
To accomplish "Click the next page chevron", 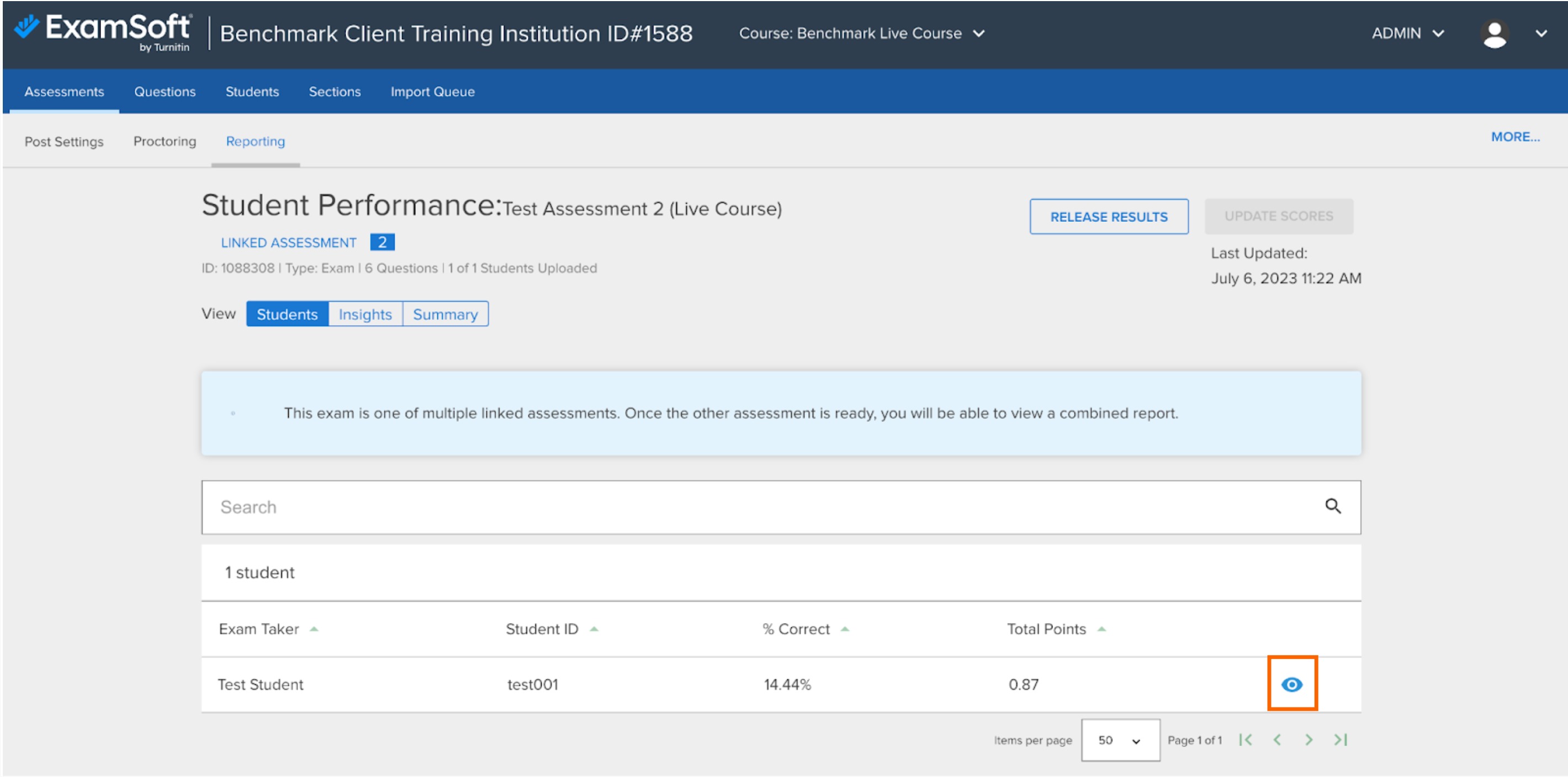I will click(x=1308, y=740).
